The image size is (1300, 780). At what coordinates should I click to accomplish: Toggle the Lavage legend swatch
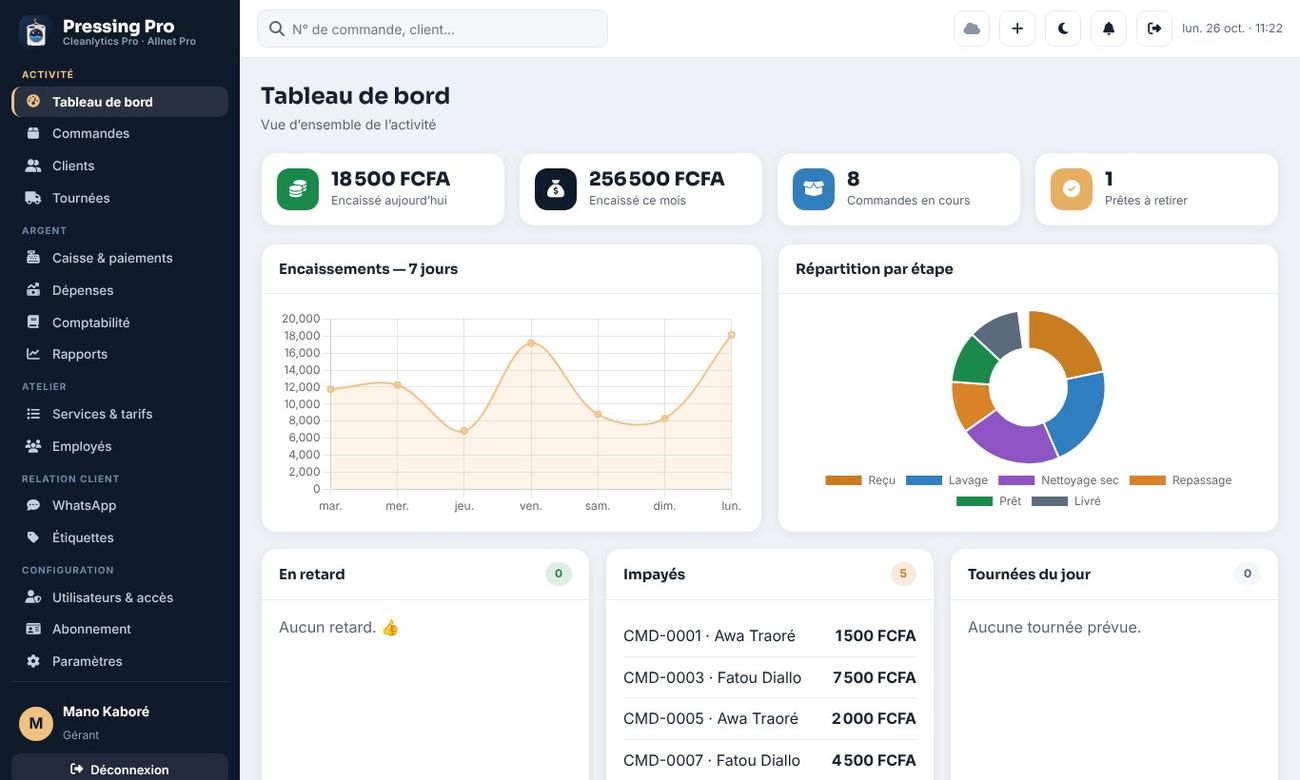[924, 481]
